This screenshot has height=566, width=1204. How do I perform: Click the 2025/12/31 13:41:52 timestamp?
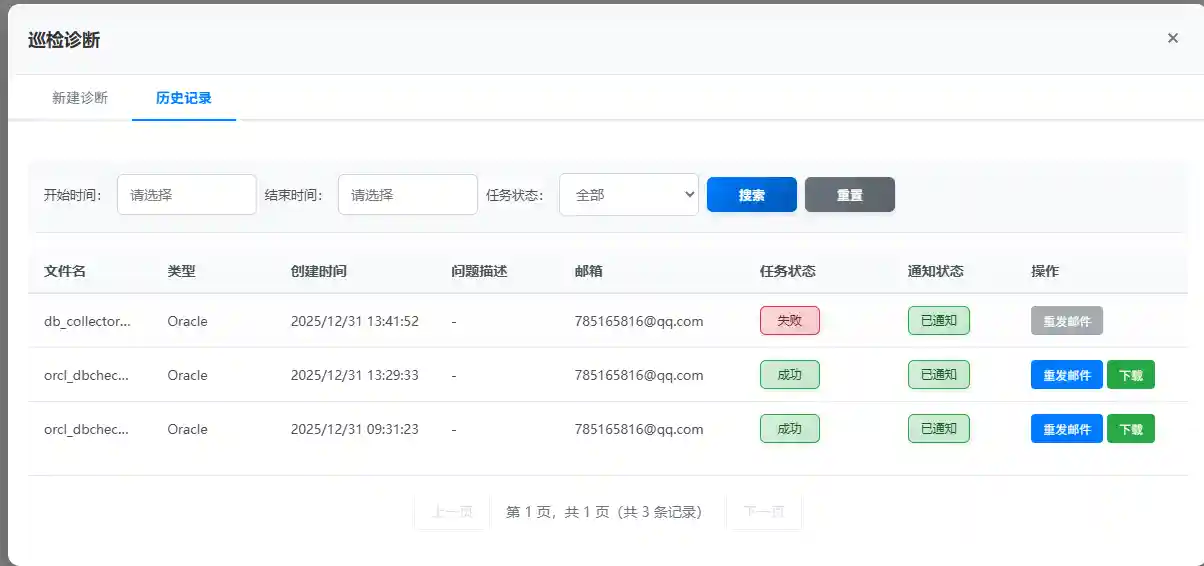pos(355,321)
